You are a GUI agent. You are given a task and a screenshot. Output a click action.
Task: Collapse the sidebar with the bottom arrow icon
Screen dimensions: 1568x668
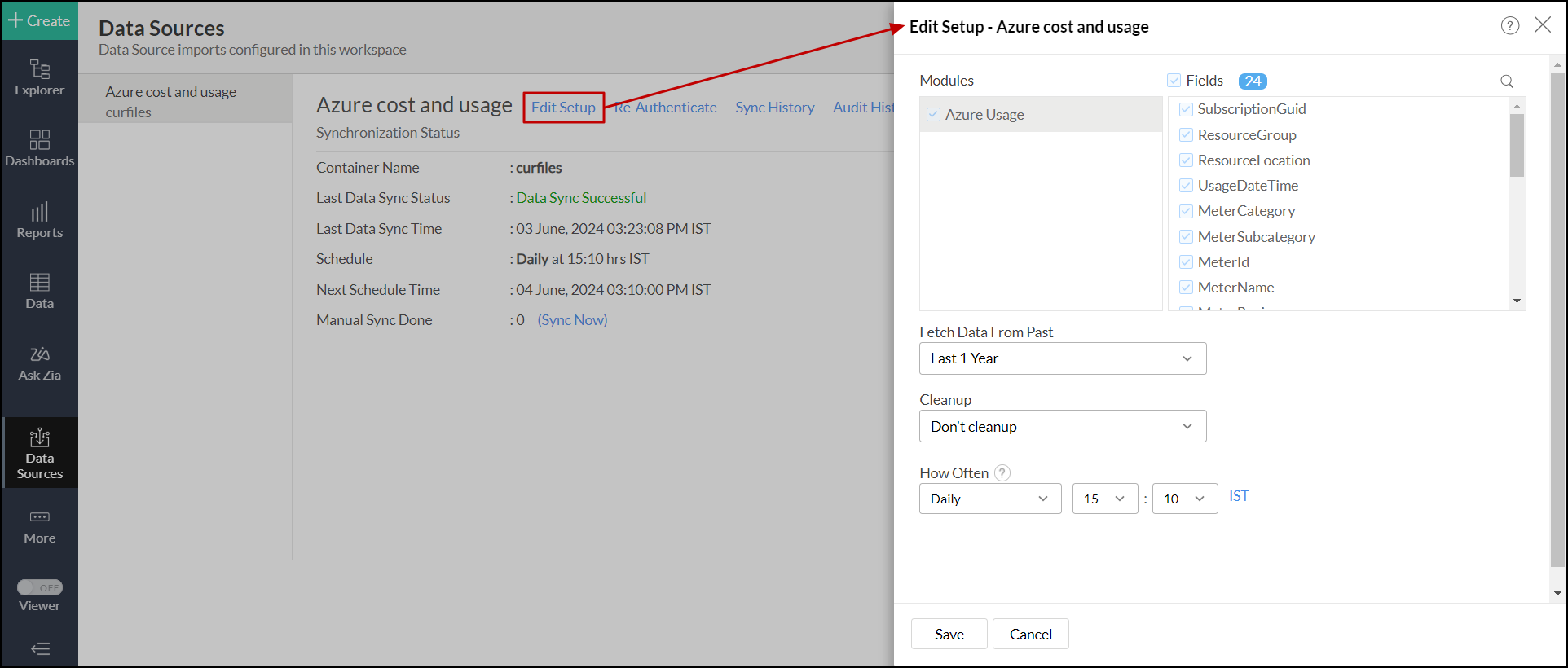[39, 648]
